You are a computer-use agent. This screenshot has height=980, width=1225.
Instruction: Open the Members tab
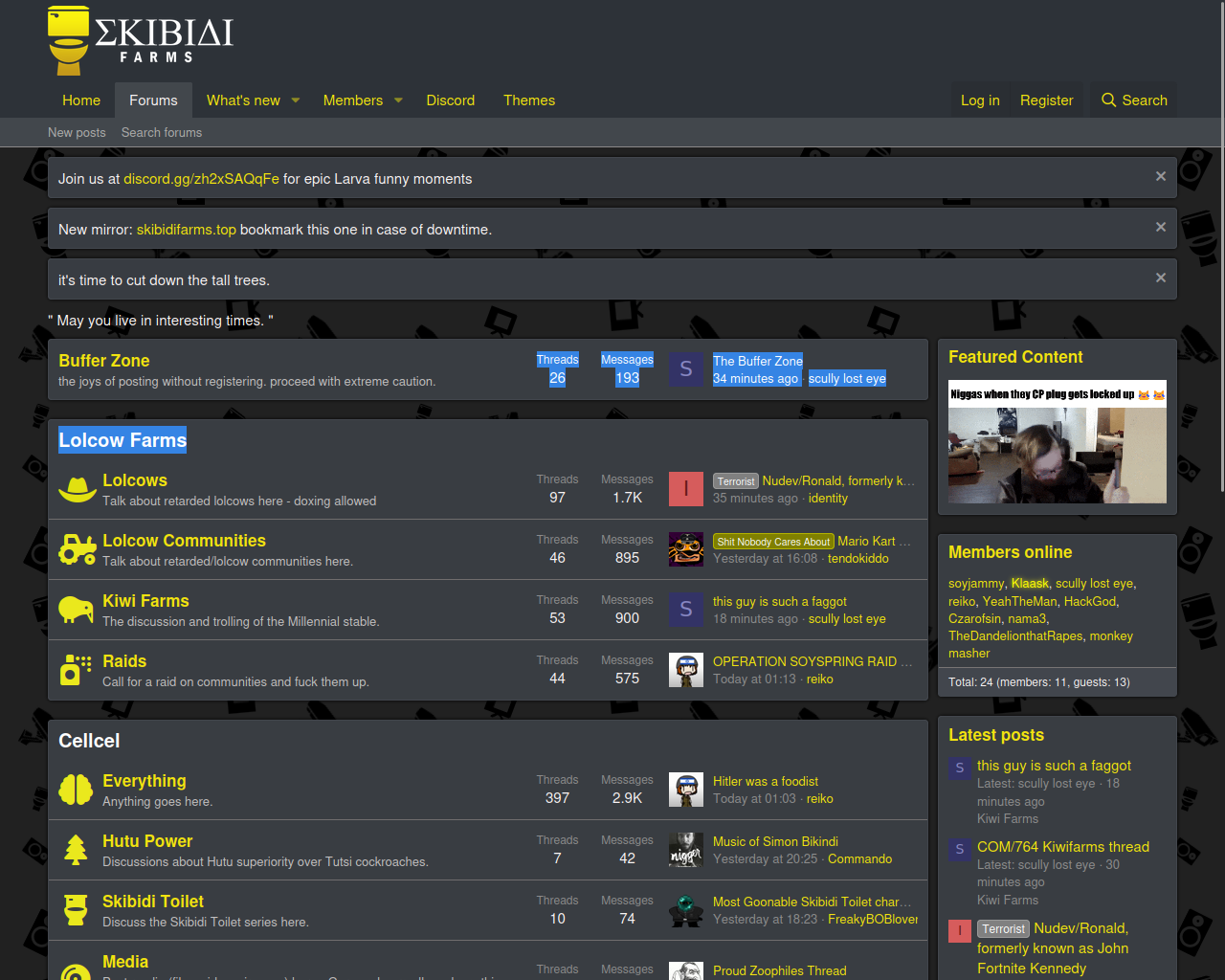[x=353, y=100]
